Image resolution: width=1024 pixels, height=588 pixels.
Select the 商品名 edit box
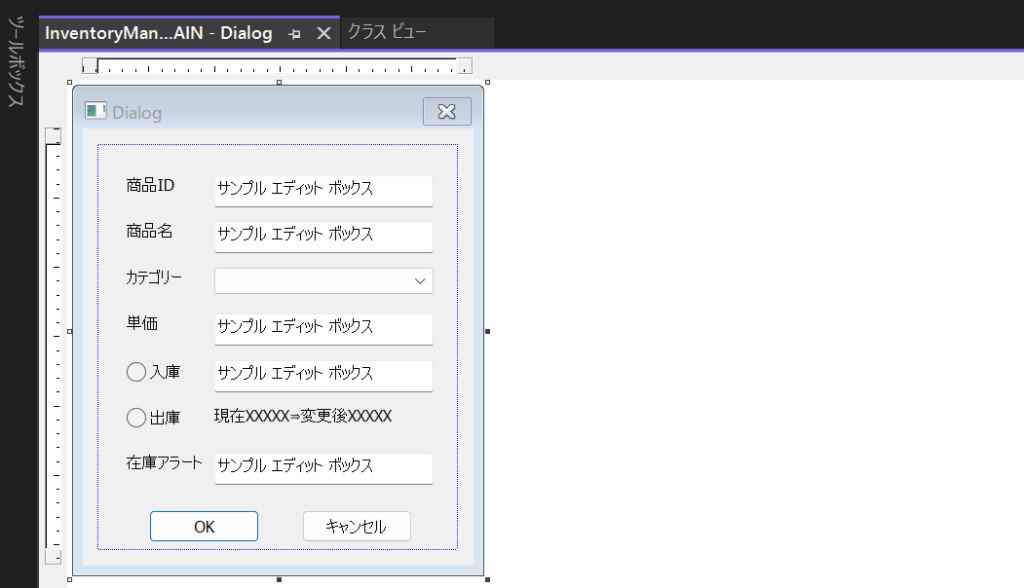[323, 235]
